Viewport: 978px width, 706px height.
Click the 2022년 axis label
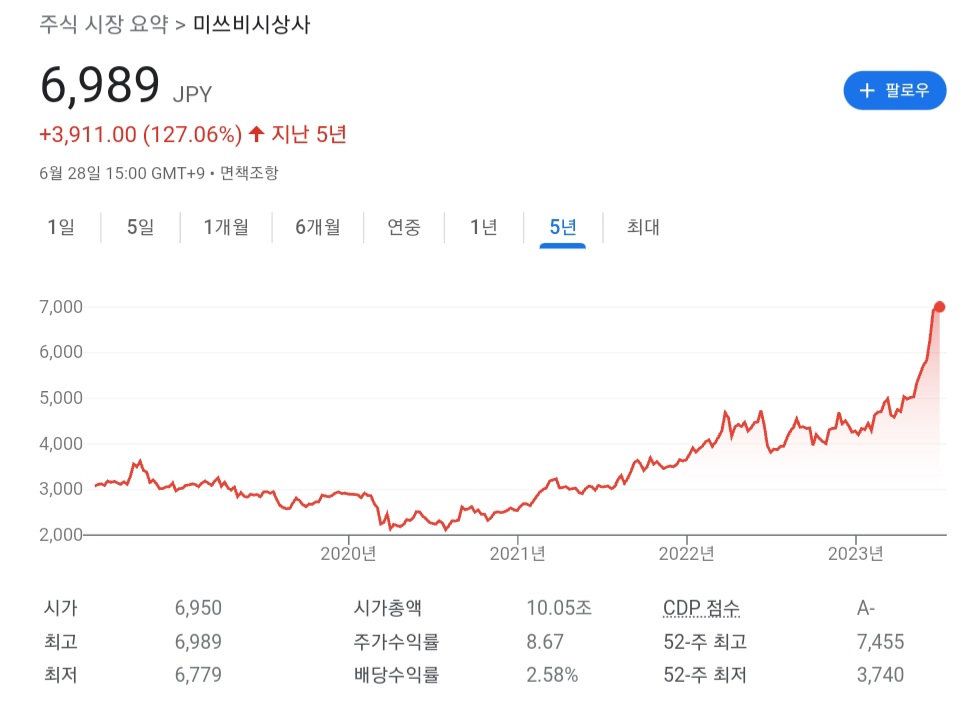coord(686,553)
